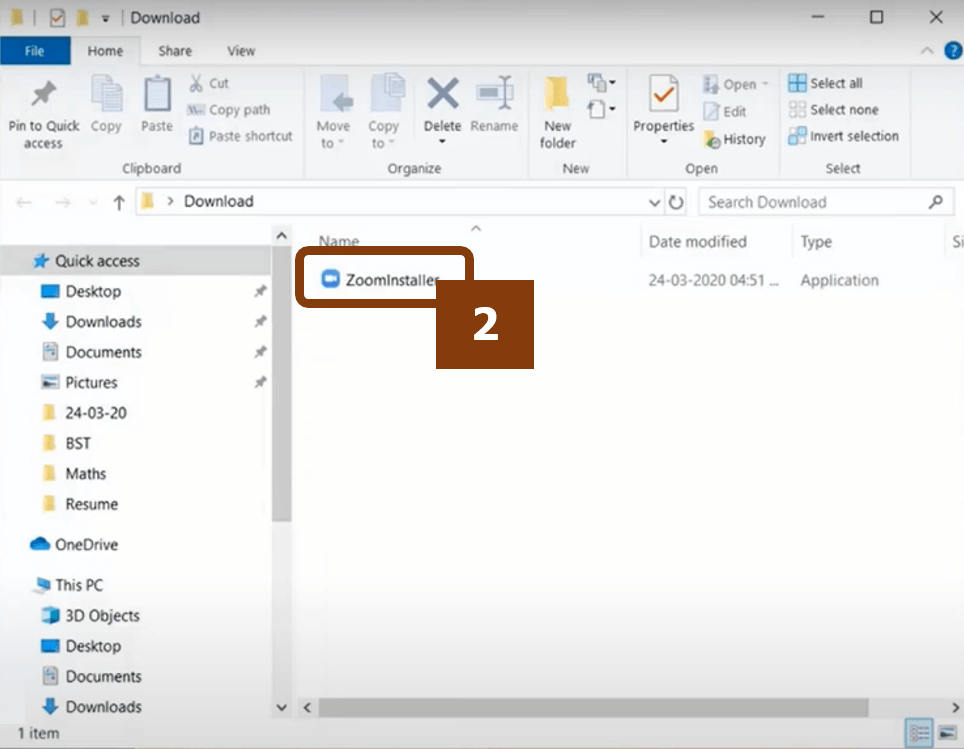The image size is (964, 749).
Task: Switch to the Share tab
Action: click(175, 51)
